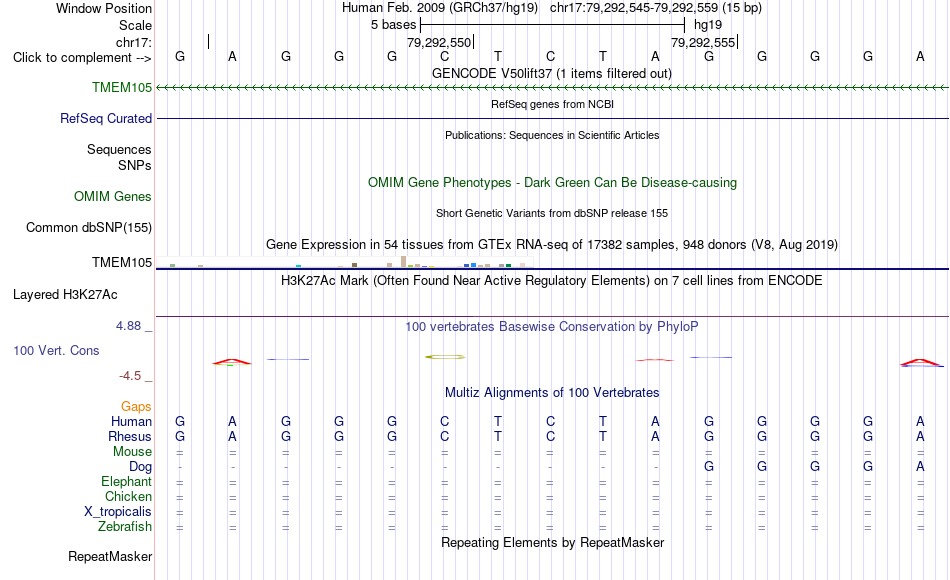Click 'Multiz Alignments of 100 Vertebrates' title

click(552, 393)
